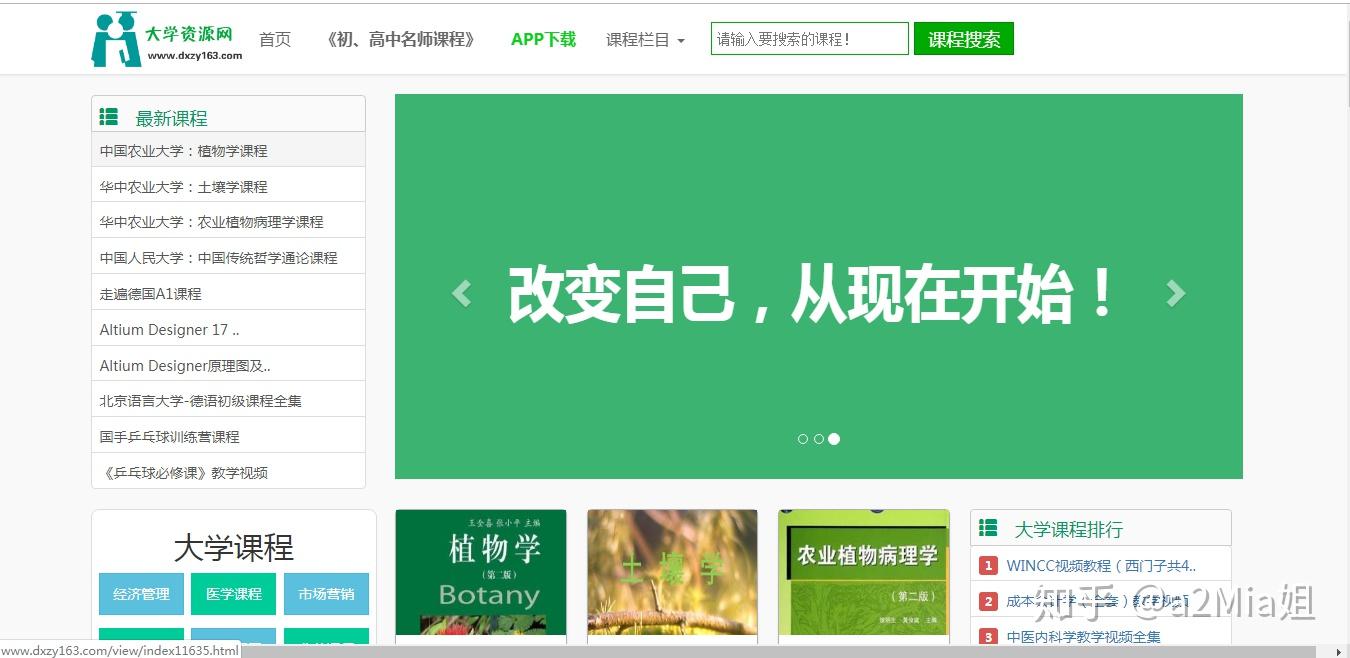Open the 首页 home menu item

coord(275,40)
